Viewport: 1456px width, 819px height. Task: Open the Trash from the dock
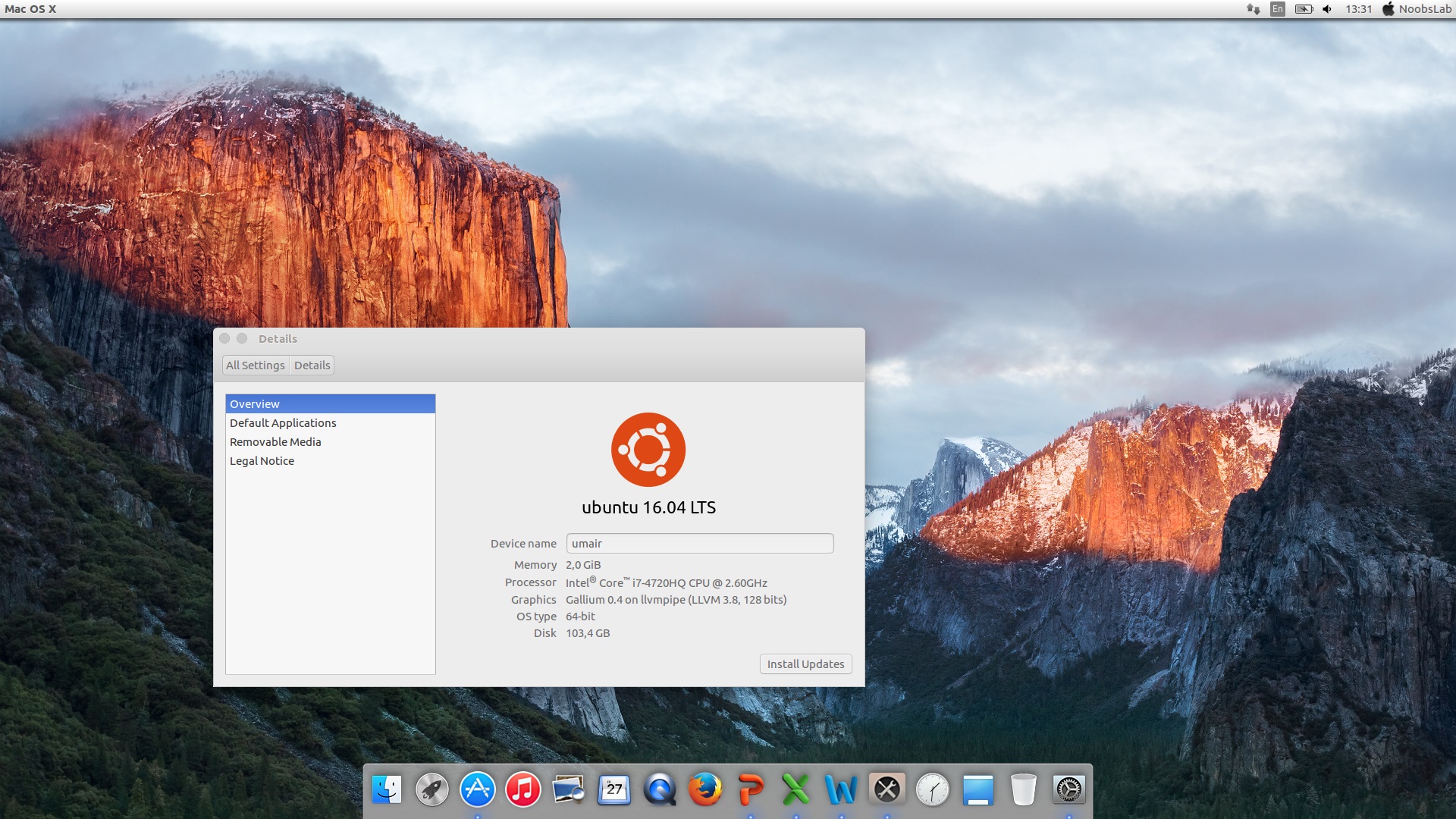1025,790
